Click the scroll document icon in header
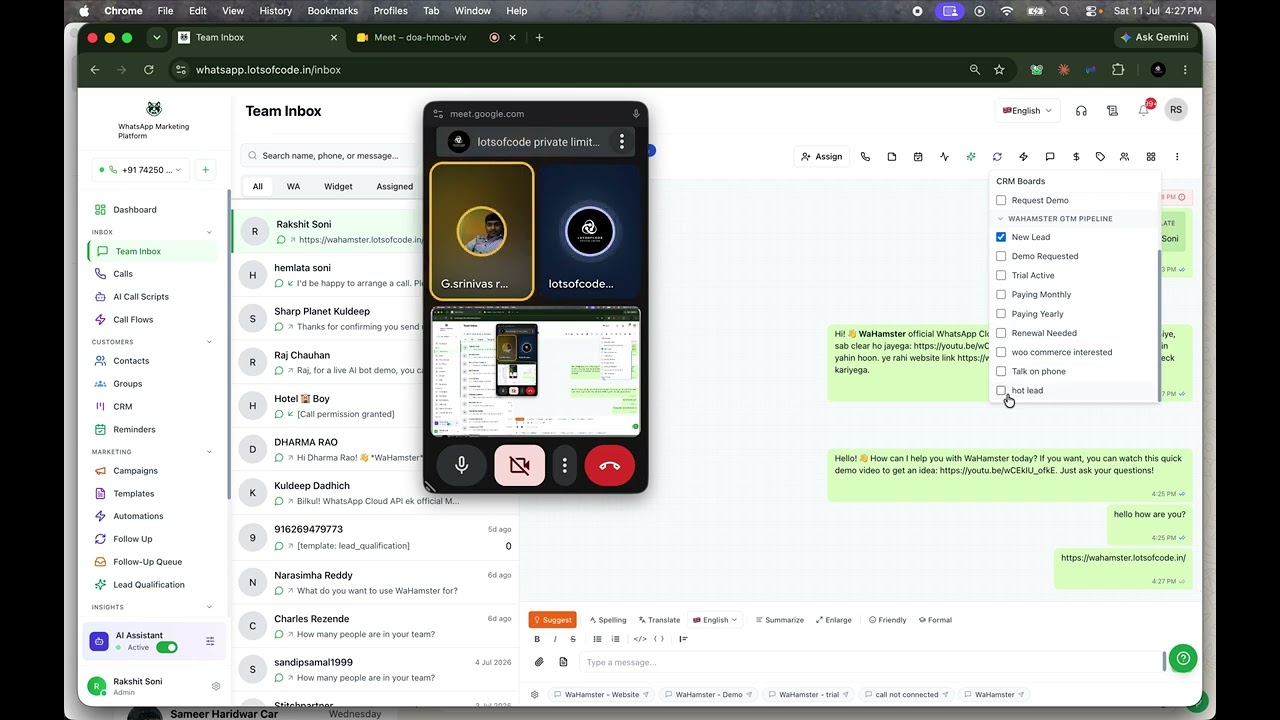This screenshot has height=720, width=1280. point(1112,110)
